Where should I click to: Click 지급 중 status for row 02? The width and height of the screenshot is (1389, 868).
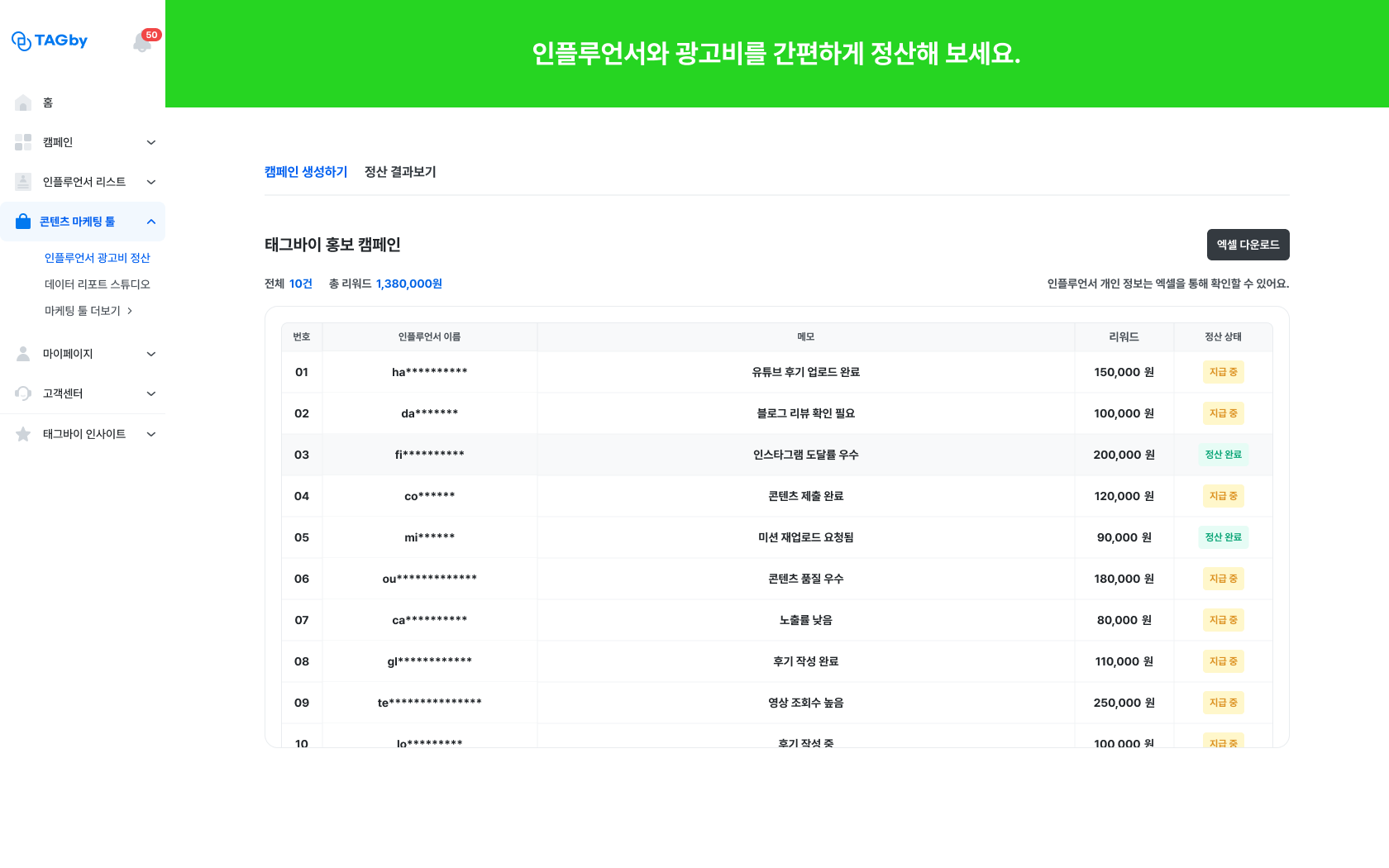(x=1224, y=413)
